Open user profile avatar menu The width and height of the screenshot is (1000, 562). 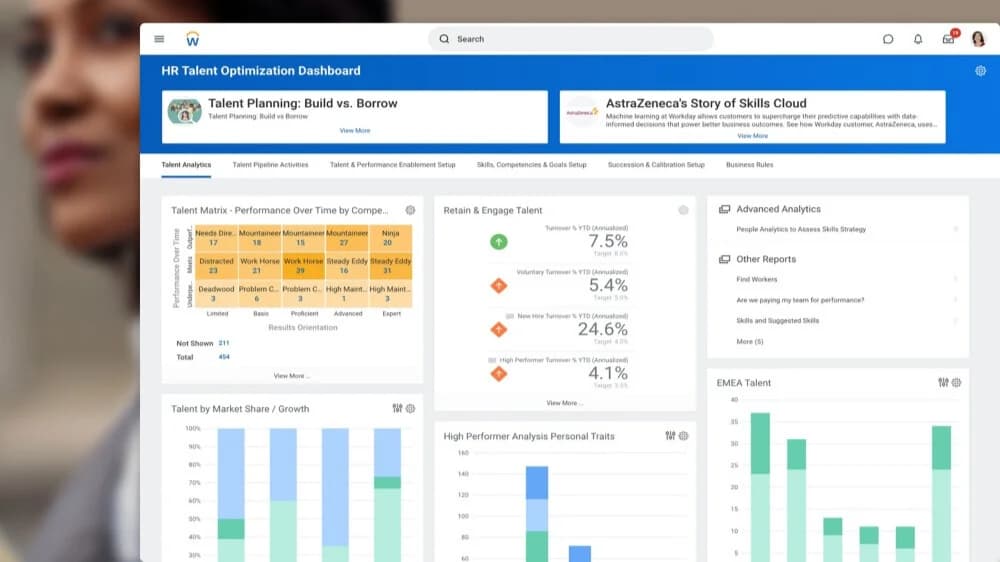tap(978, 39)
